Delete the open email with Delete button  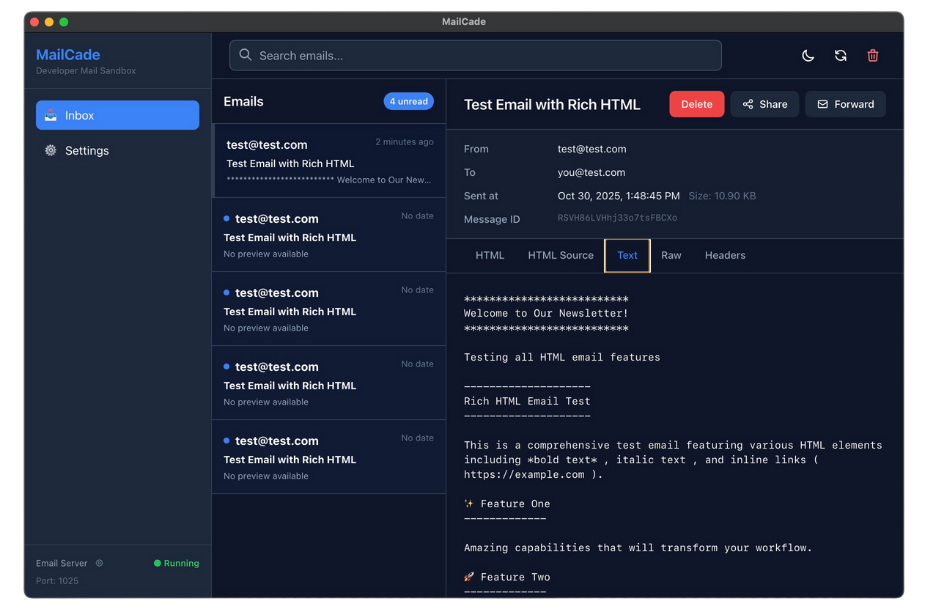click(x=696, y=104)
